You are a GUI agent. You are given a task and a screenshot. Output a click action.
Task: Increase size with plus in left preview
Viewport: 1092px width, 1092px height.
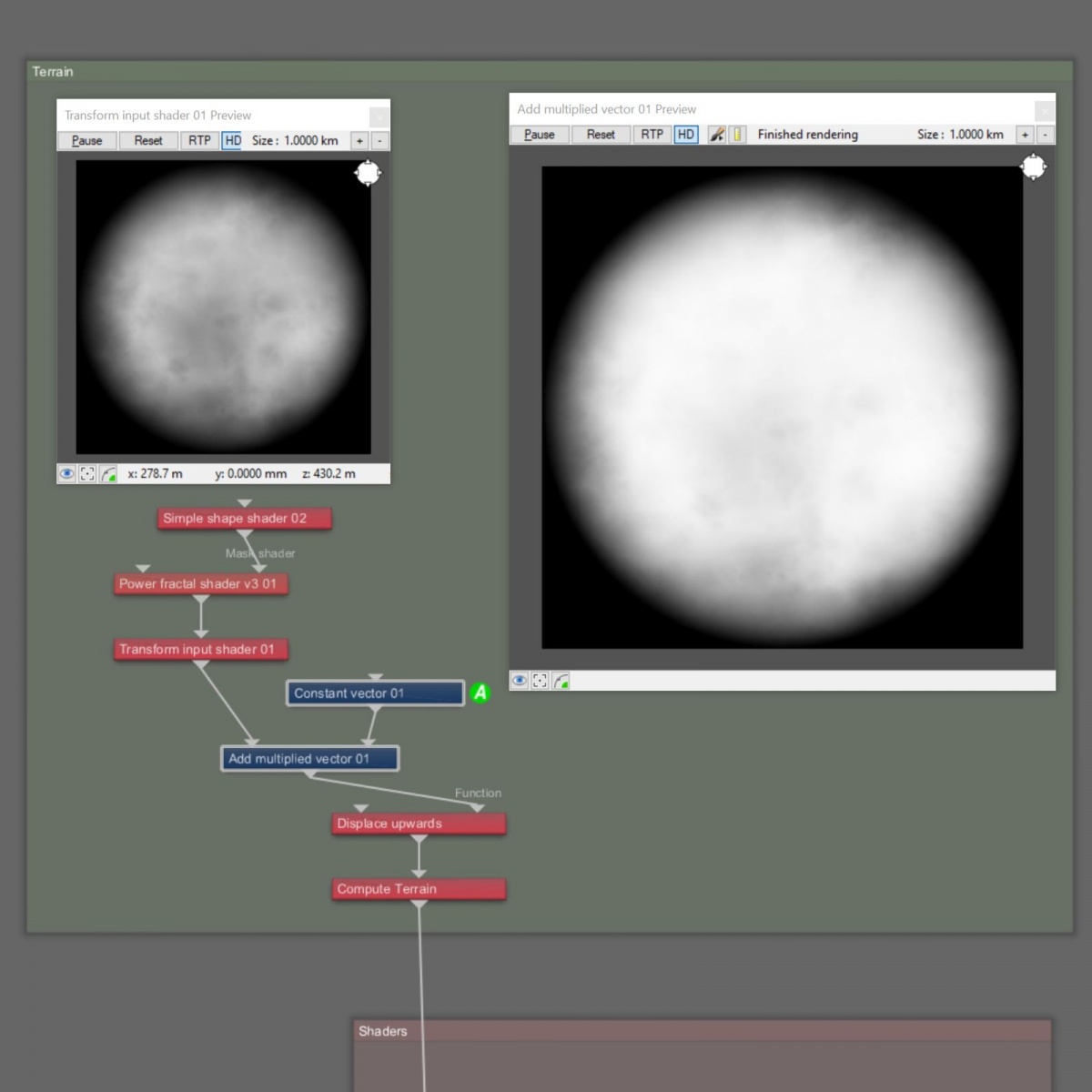359,141
